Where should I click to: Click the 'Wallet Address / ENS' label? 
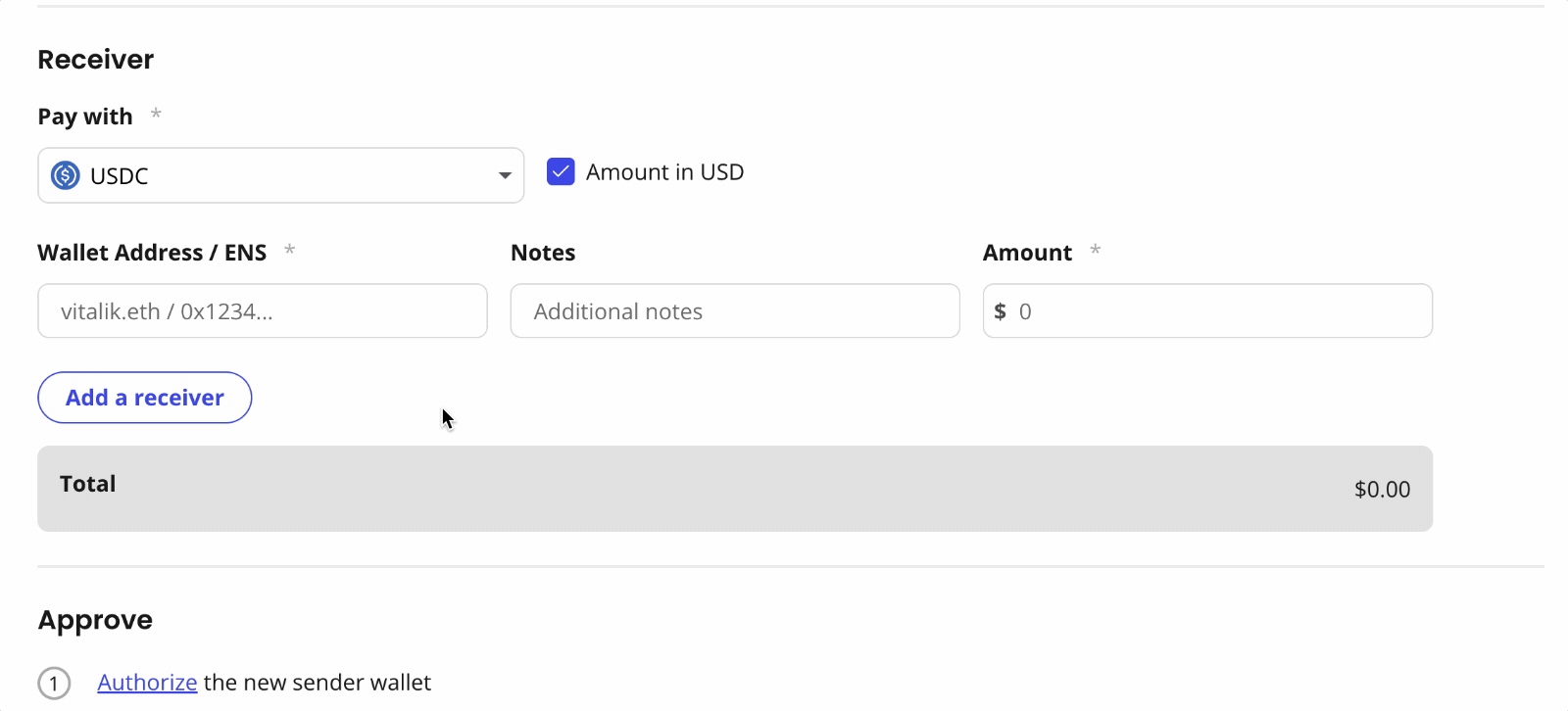coord(152,253)
